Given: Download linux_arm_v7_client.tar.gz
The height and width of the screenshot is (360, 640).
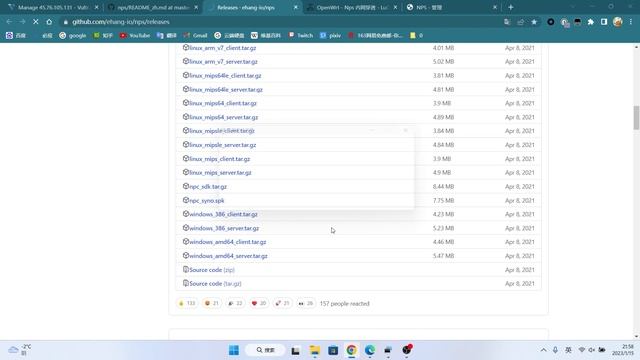Looking at the screenshot, I should 222,48.
